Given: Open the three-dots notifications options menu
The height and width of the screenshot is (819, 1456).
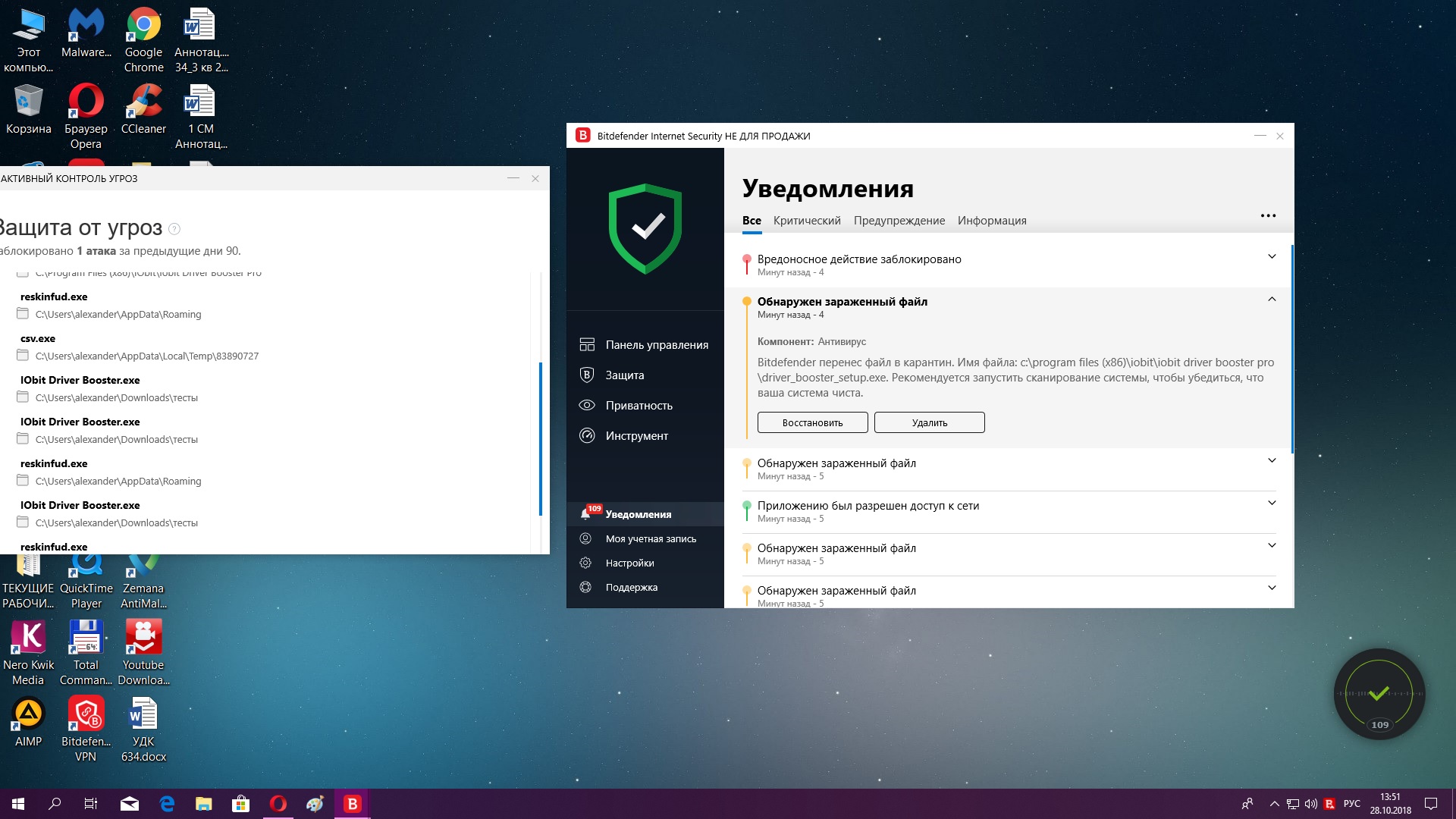Looking at the screenshot, I should (x=1268, y=216).
